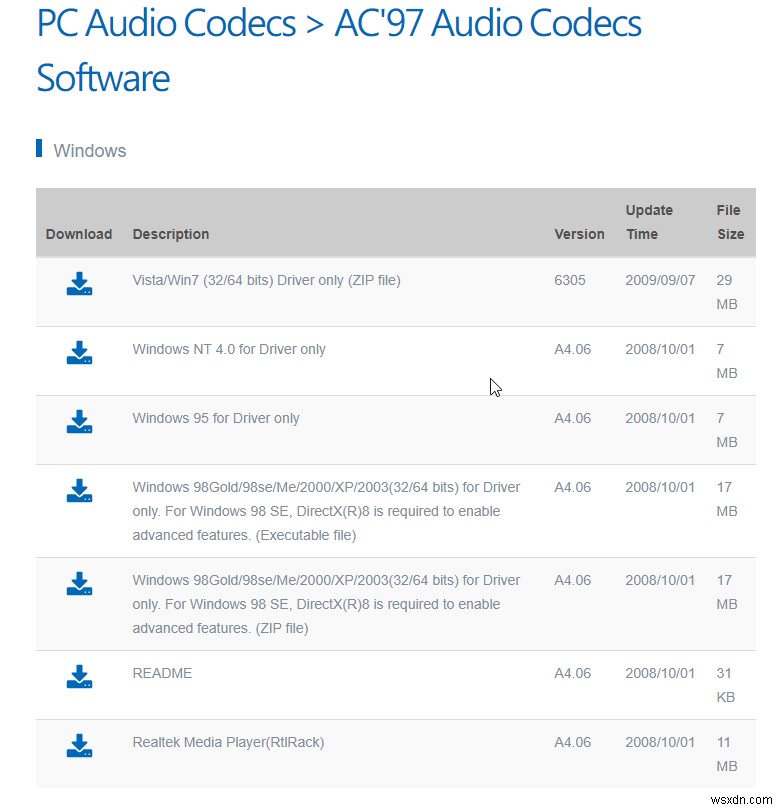
Task: Download Windows NT 4.0 driver
Action: coord(79,353)
